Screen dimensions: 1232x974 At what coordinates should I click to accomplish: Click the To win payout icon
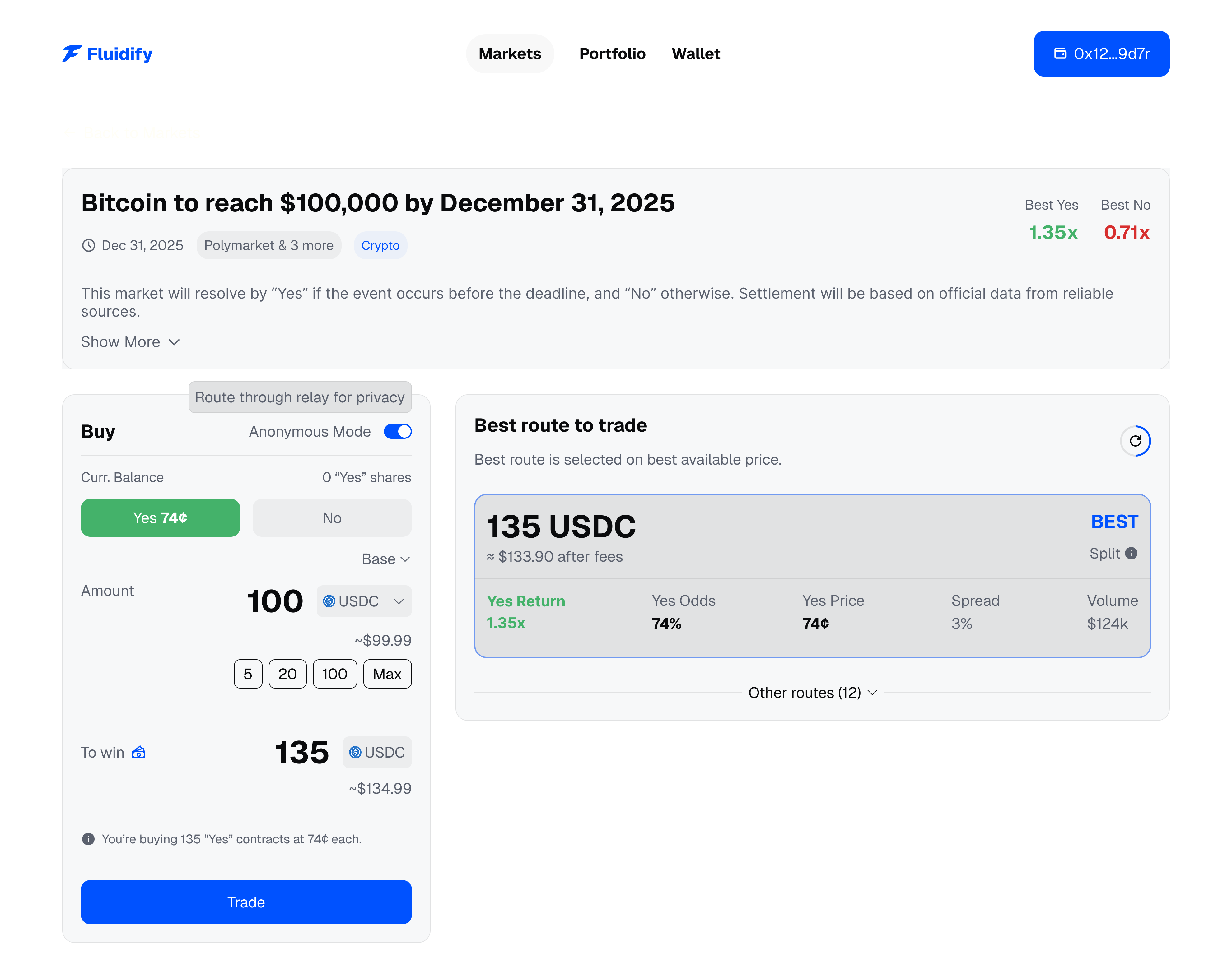tap(139, 753)
